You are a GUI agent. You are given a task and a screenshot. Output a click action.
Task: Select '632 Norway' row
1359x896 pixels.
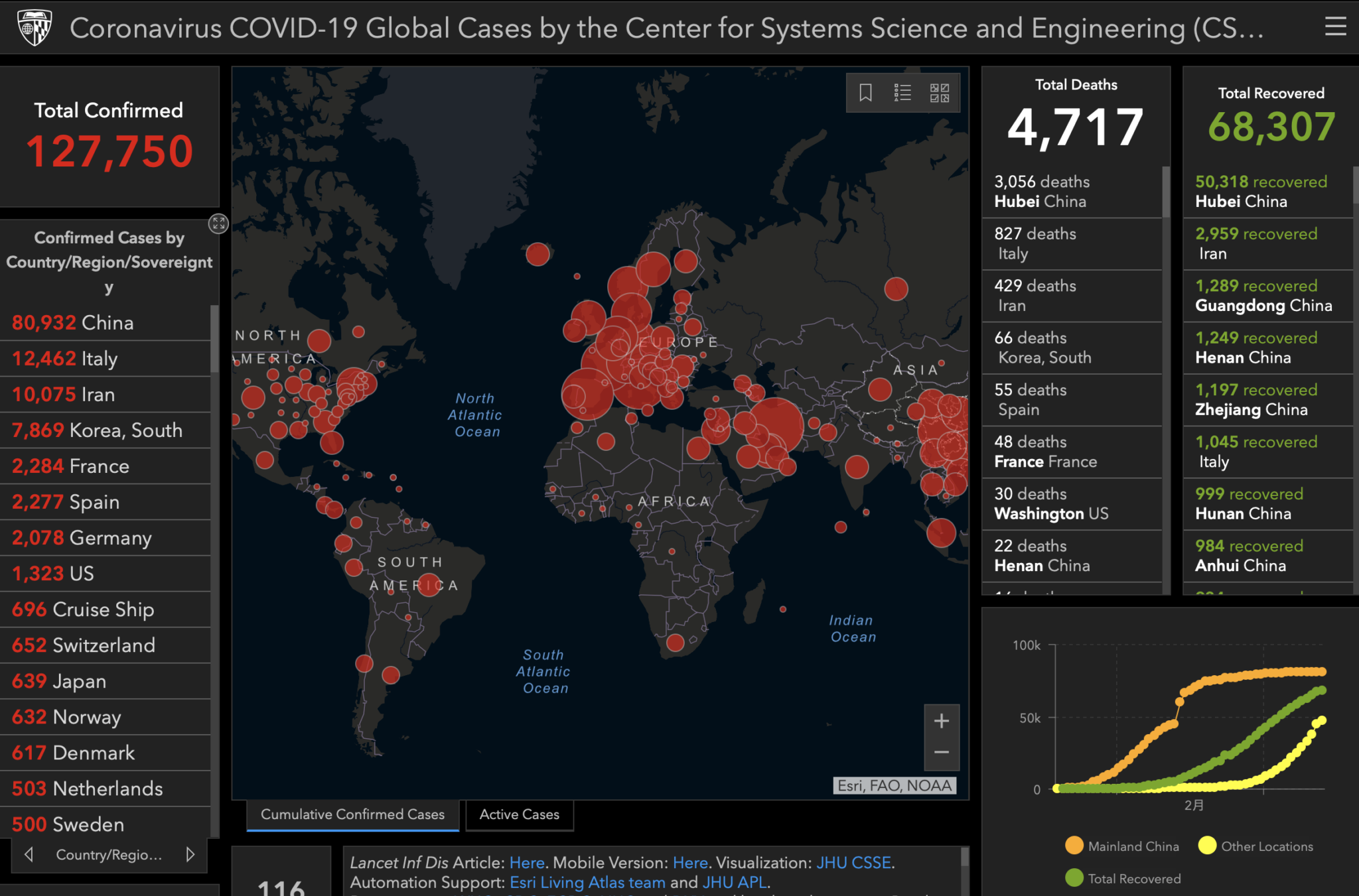click(x=106, y=717)
